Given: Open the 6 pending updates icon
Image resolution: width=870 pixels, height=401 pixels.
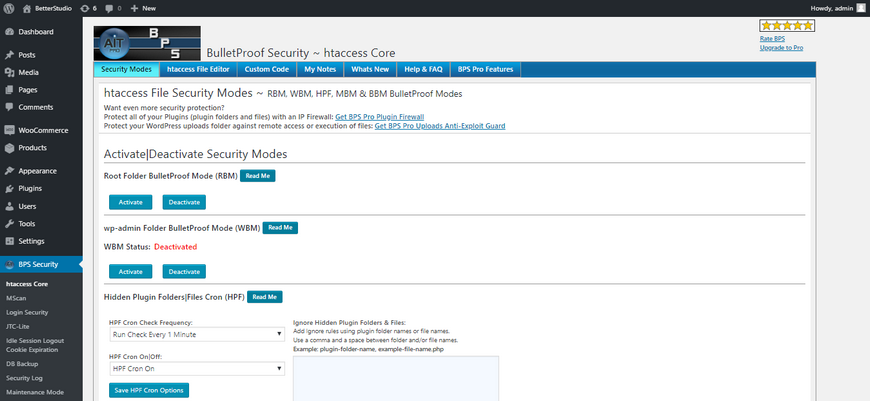Looking at the screenshot, I should pos(84,8).
